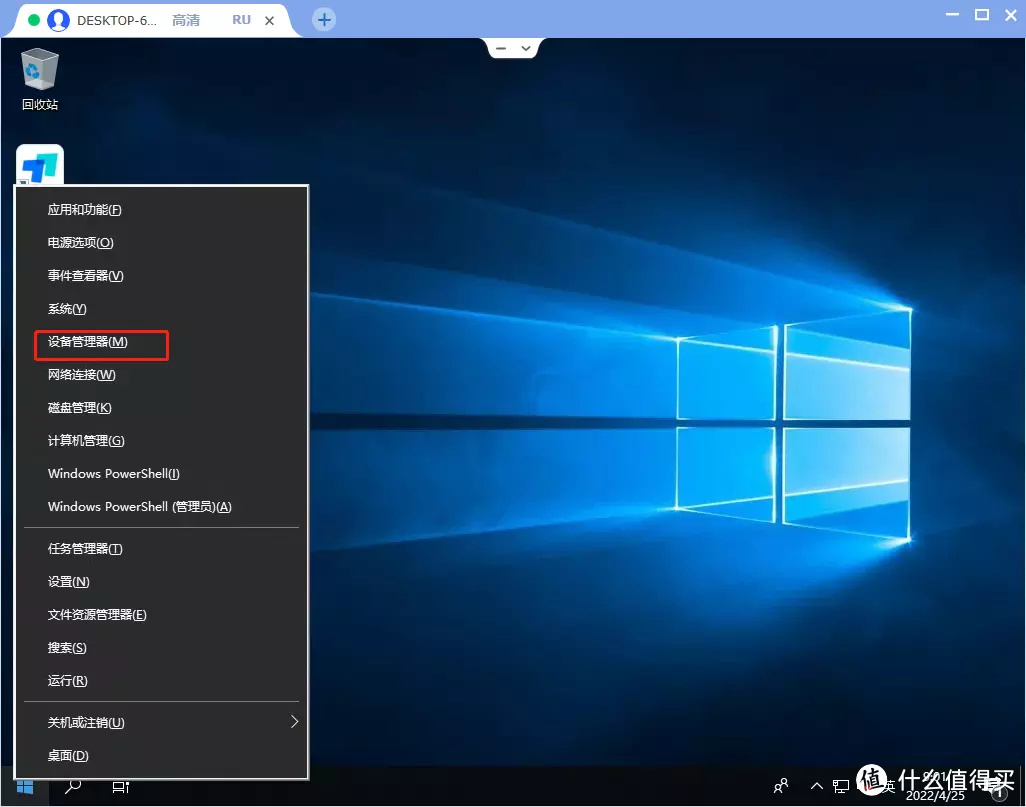This screenshot has width=1026, height=807.
Task: Open Power Options (电源选项)
Action: (x=161, y=243)
